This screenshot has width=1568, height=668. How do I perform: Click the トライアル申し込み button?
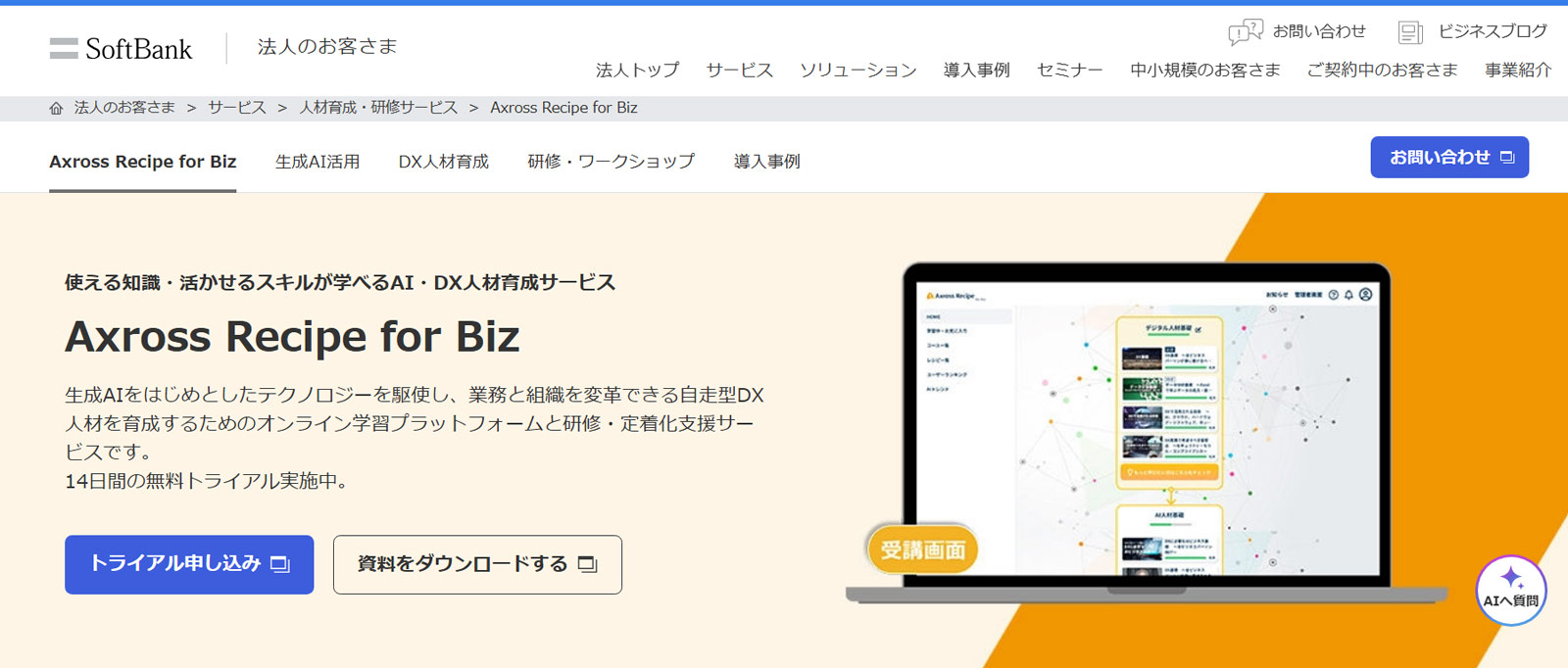point(189,564)
